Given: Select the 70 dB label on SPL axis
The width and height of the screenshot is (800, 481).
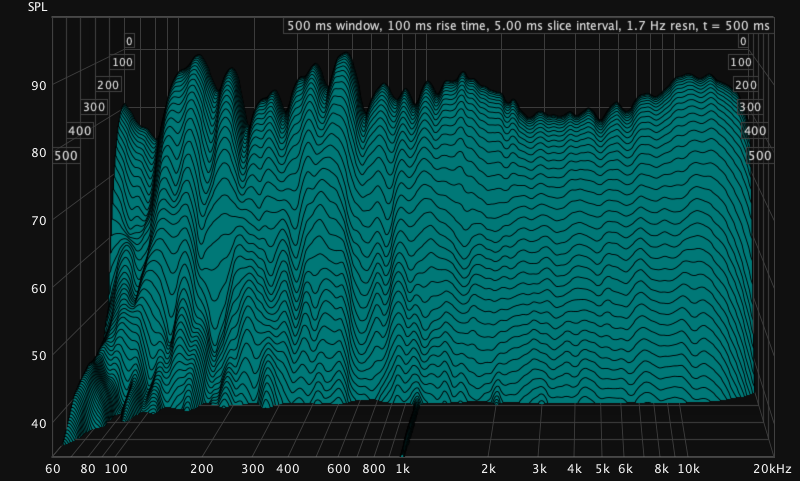Looking at the screenshot, I should pyautogui.click(x=39, y=220).
